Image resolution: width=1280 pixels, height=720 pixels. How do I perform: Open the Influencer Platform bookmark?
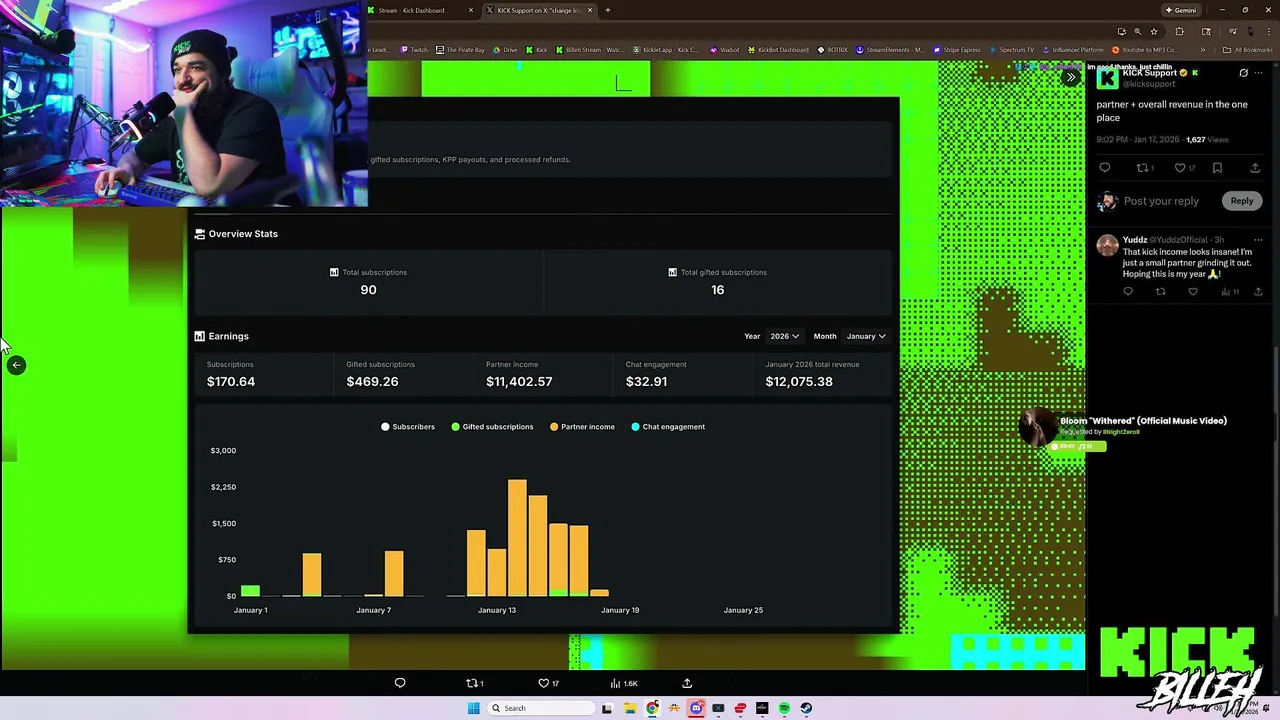[1073, 50]
